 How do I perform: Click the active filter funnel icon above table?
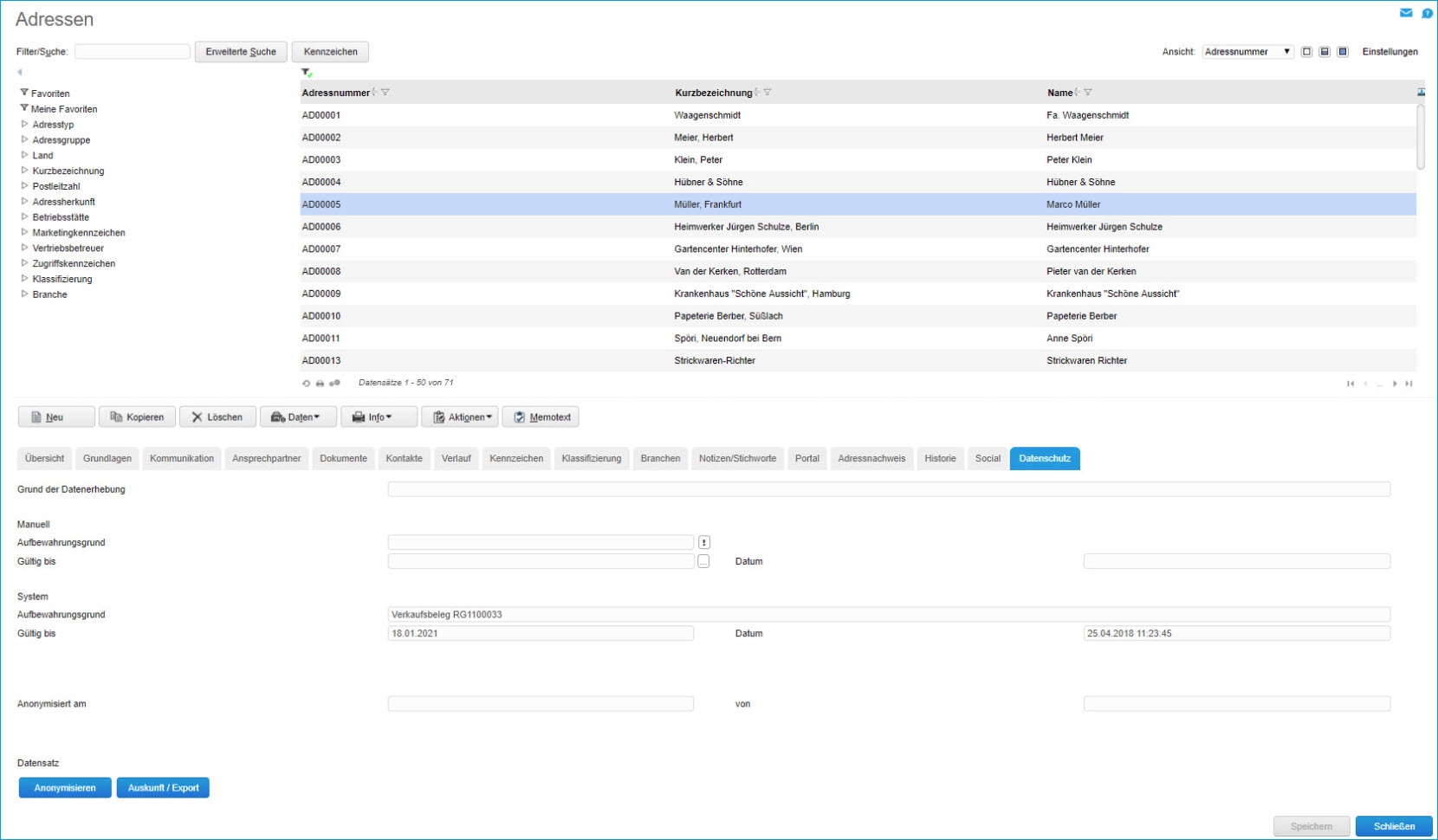[x=307, y=73]
